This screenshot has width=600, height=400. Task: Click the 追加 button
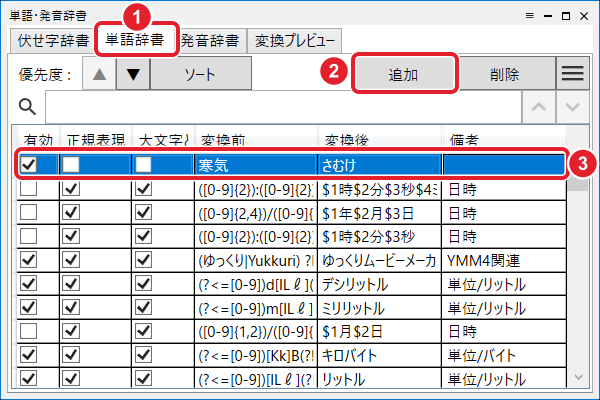[x=404, y=74]
